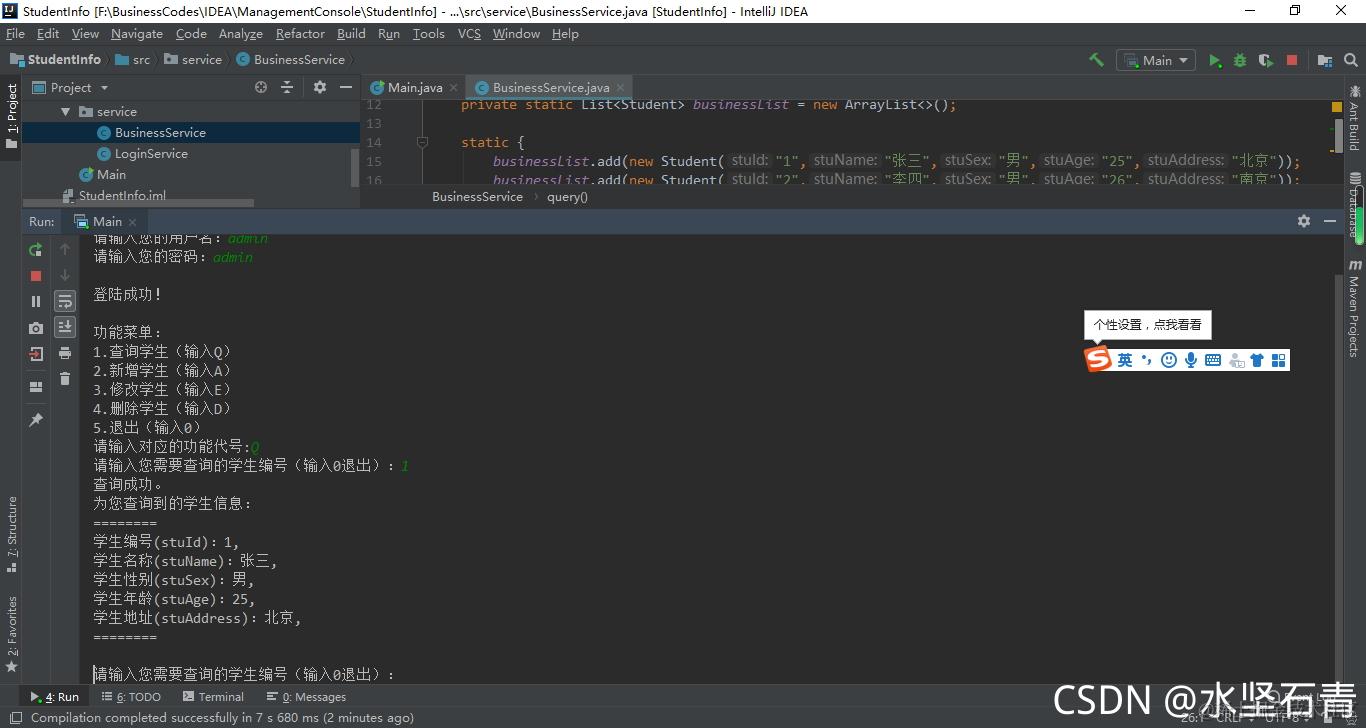Image resolution: width=1366 pixels, height=728 pixels.
Task: Click the editor vertical scrollbar
Action: click(x=1337, y=135)
